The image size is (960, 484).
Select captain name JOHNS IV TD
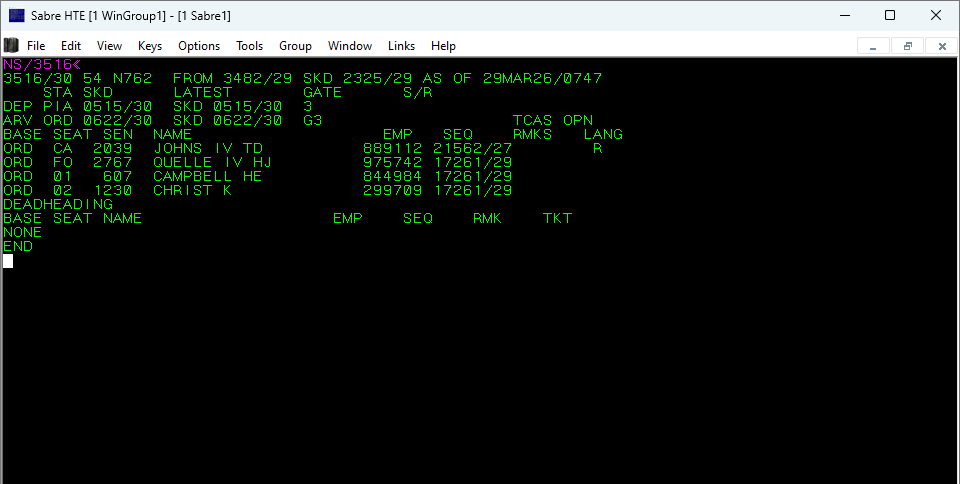click(x=208, y=149)
